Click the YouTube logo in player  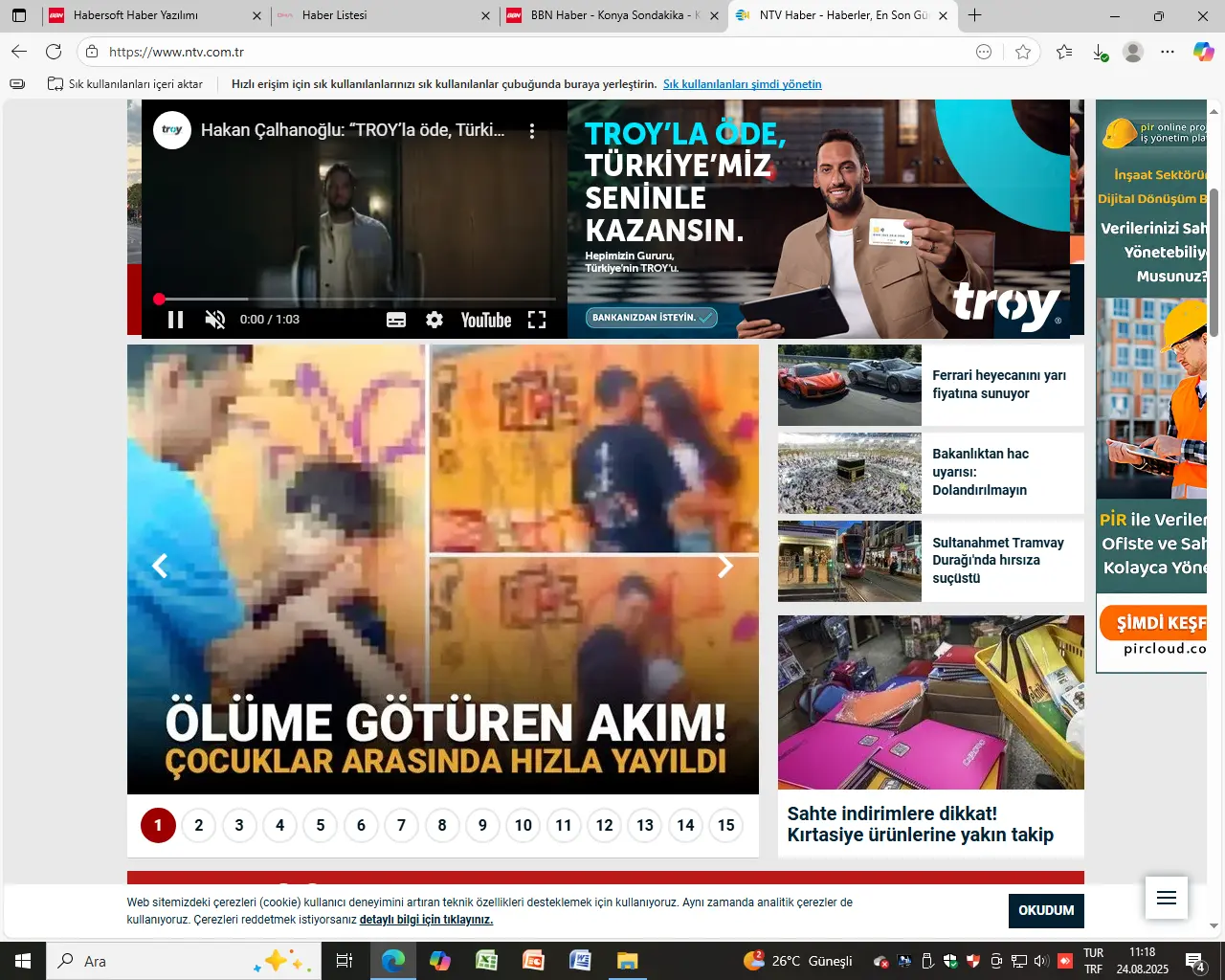coord(485,320)
